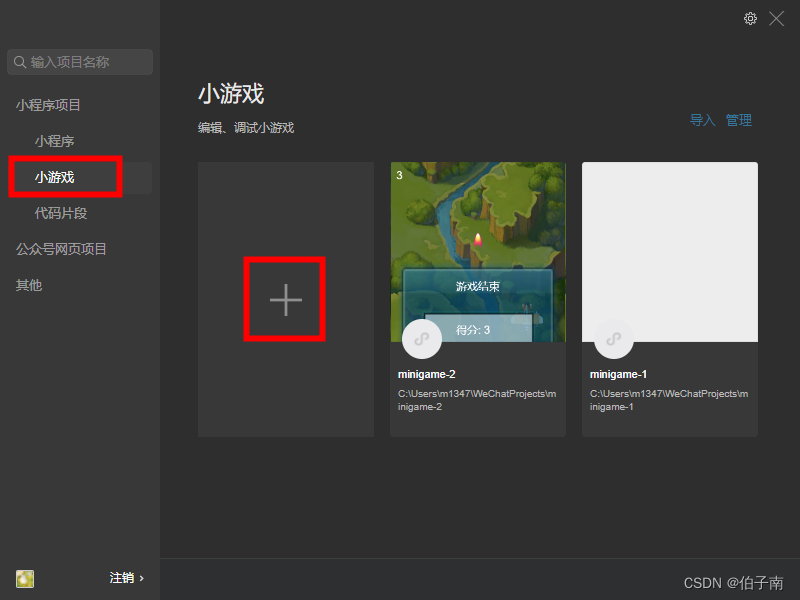The height and width of the screenshot is (600, 800).
Task: Open the settings gear icon
Action: [x=750, y=18]
